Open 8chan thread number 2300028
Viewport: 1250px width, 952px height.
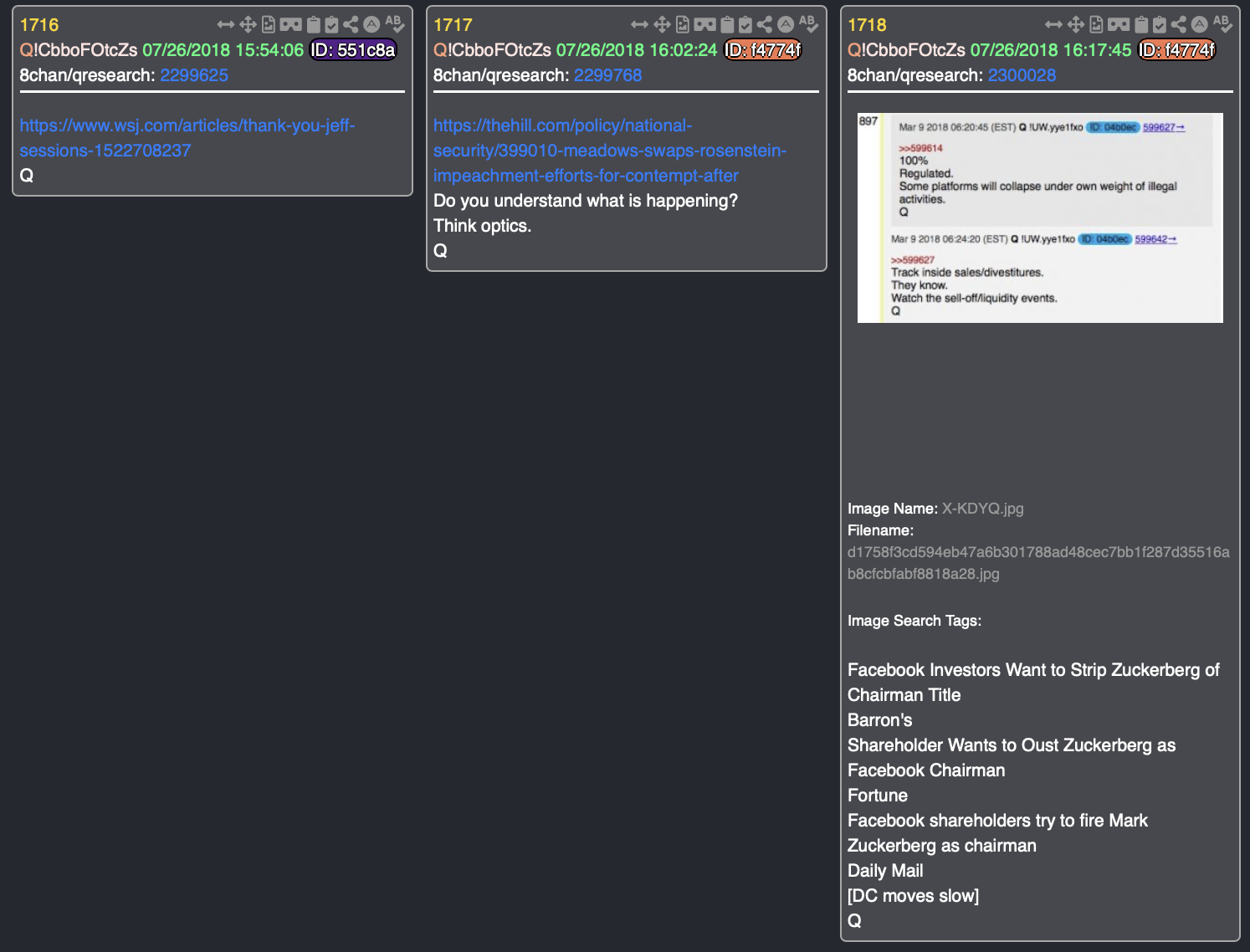[x=1022, y=75]
